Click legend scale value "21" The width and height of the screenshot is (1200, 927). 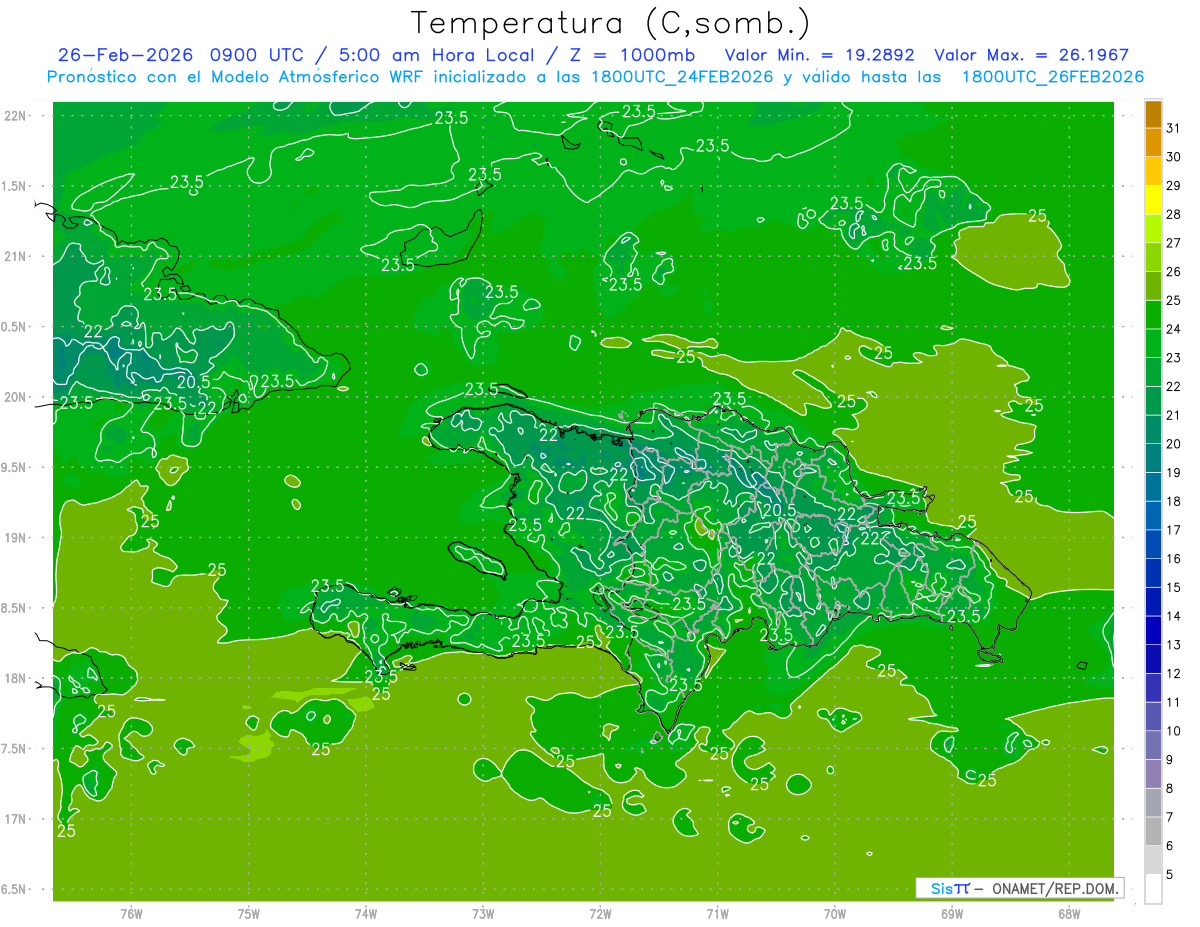point(1174,415)
